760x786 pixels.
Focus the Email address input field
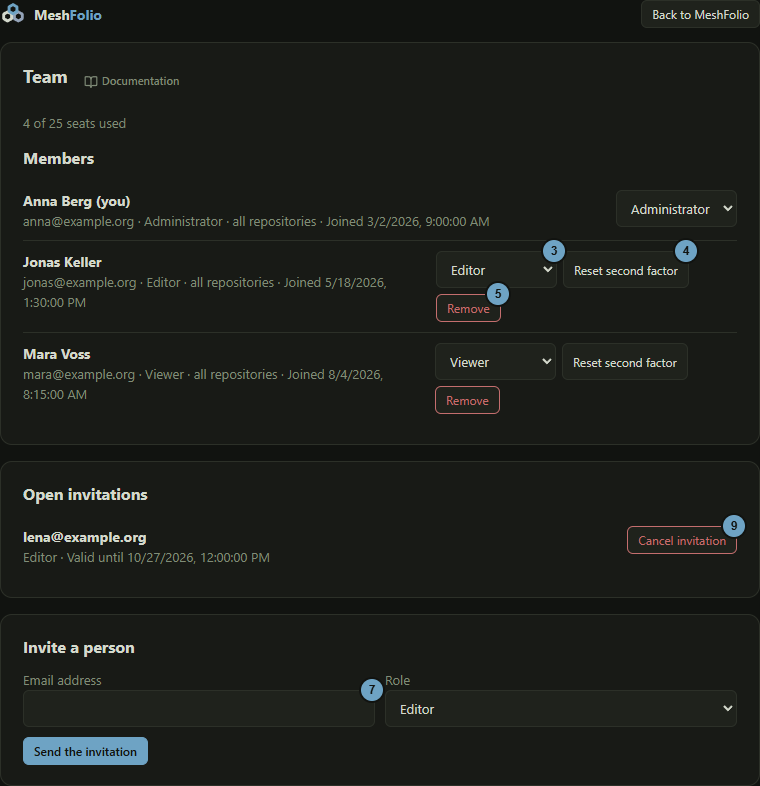point(199,708)
